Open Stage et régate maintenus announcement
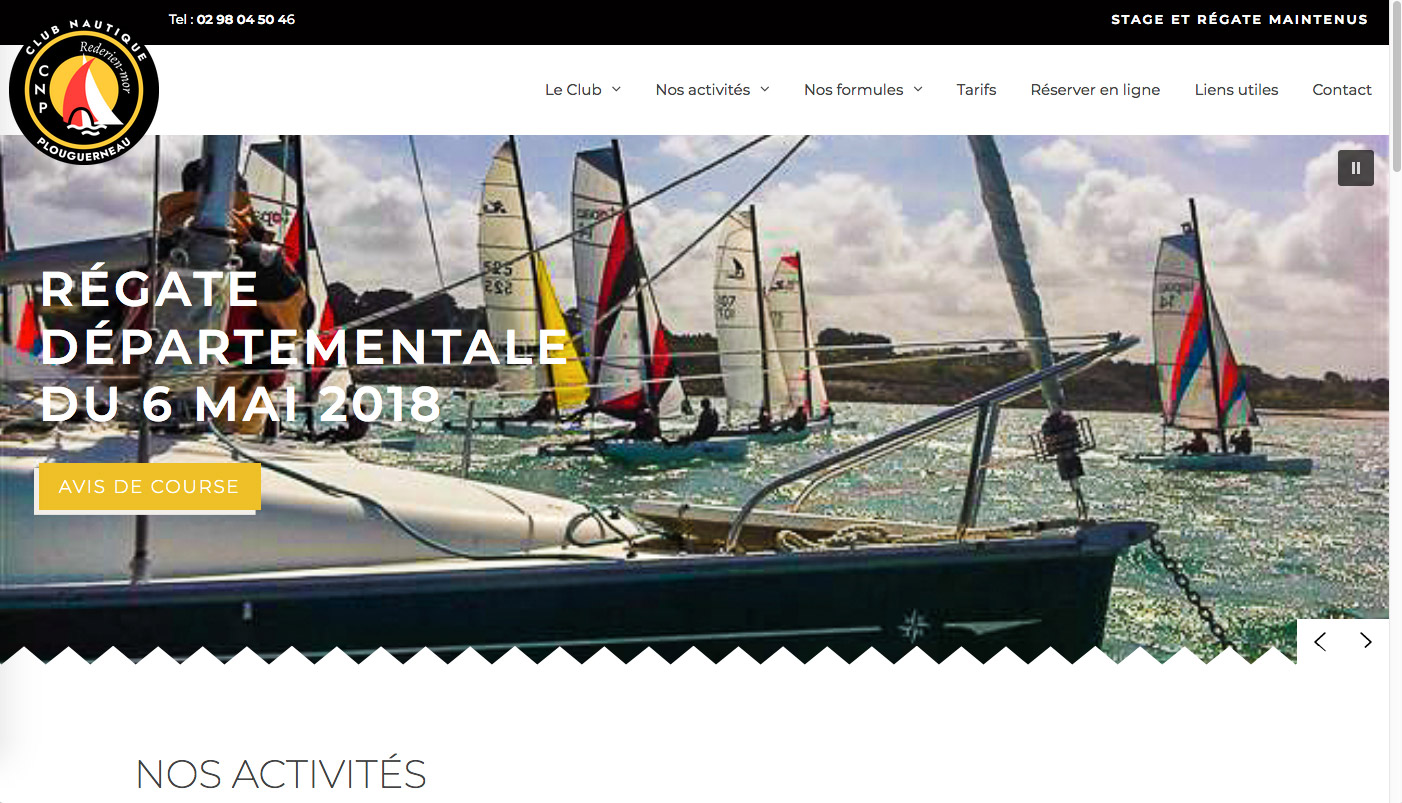The width and height of the screenshot is (1402, 803). click(x=1239, y=19)
